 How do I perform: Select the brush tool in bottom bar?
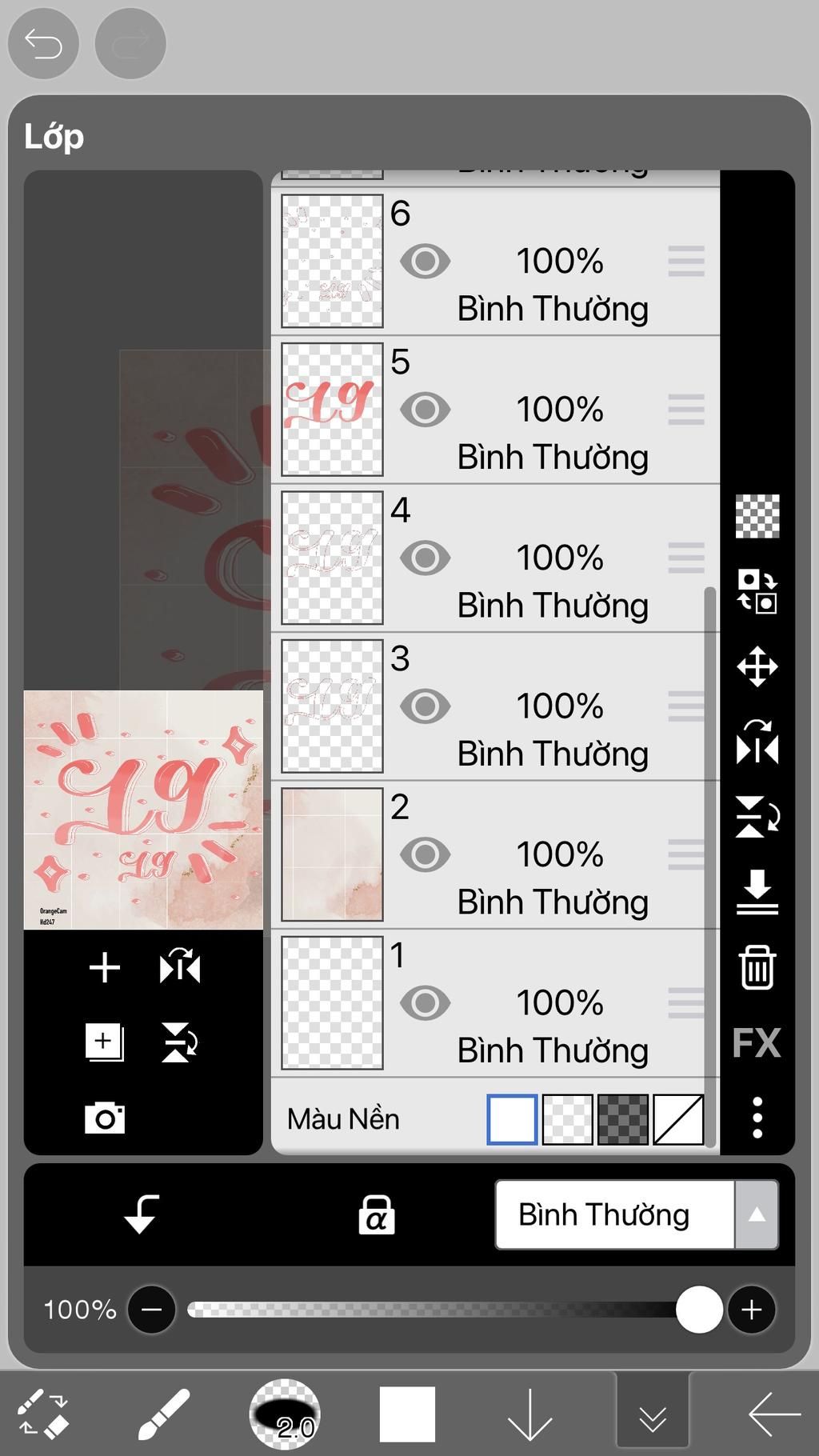[x=163, y=1414]
